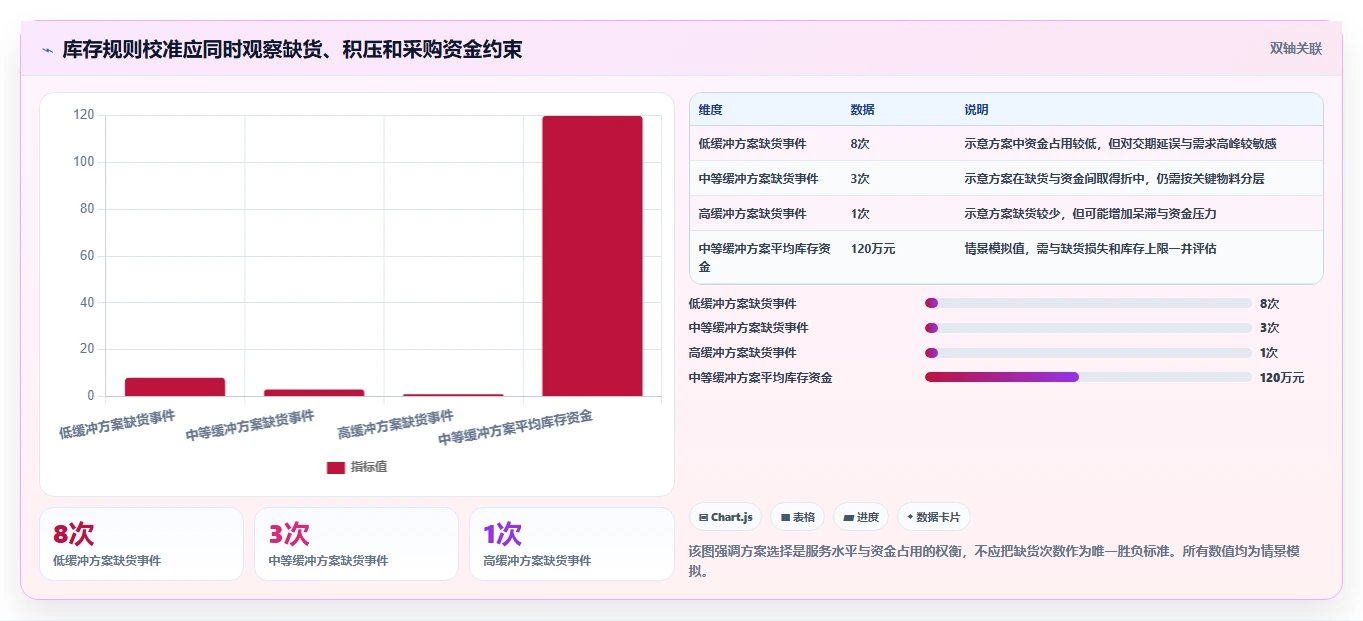Viewport: 1363px width, 621px height.
Task: Click the Chart.js chip icon
Action: 704,517
